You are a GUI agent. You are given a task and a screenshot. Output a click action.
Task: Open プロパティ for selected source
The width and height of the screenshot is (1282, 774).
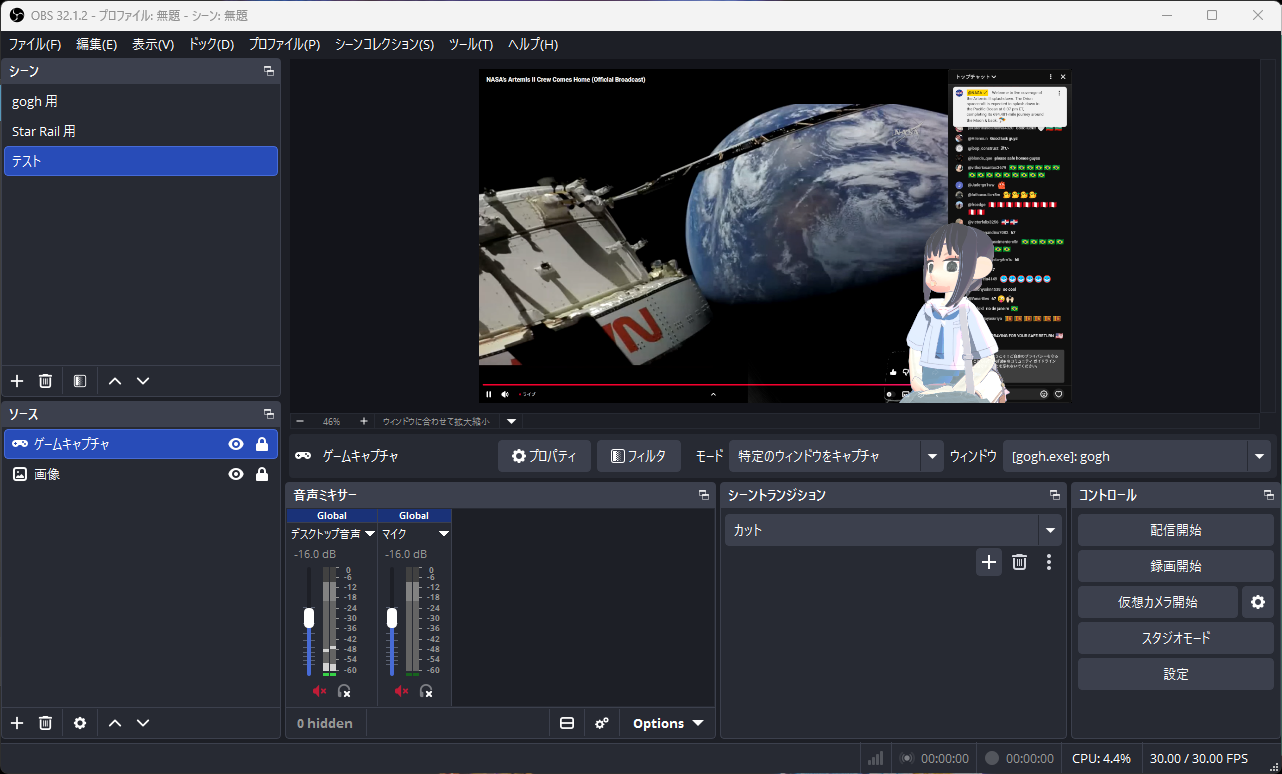pos(544,456)
